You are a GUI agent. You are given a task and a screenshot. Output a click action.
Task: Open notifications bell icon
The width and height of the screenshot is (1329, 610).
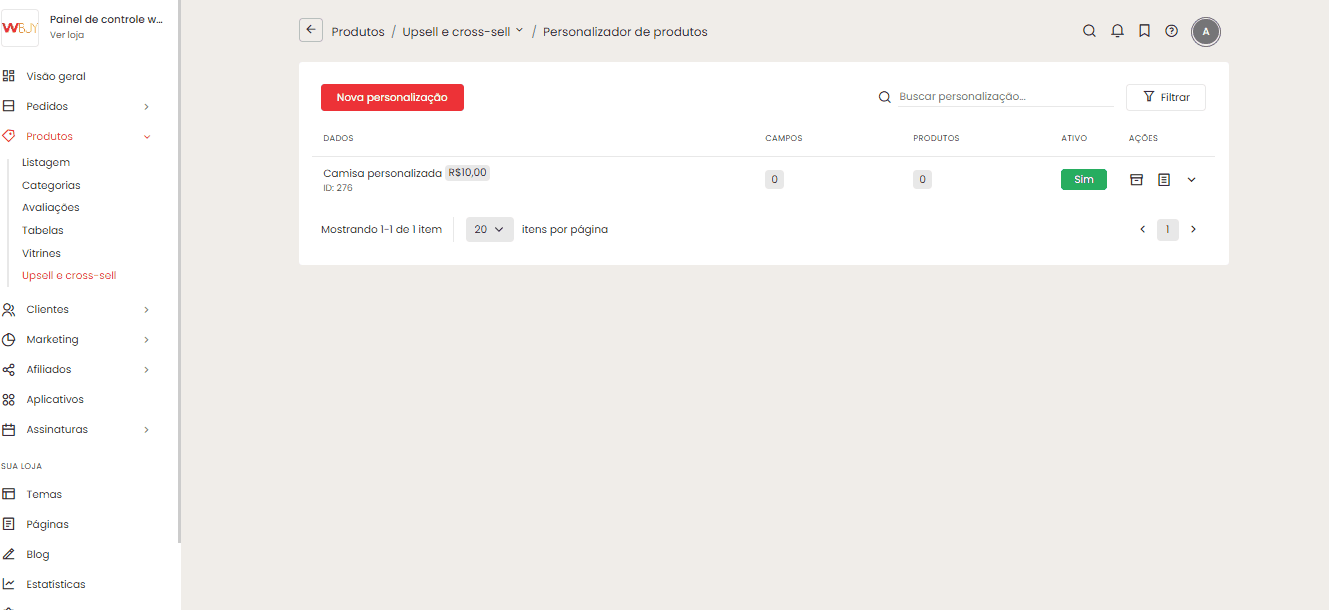[1117, 31]
